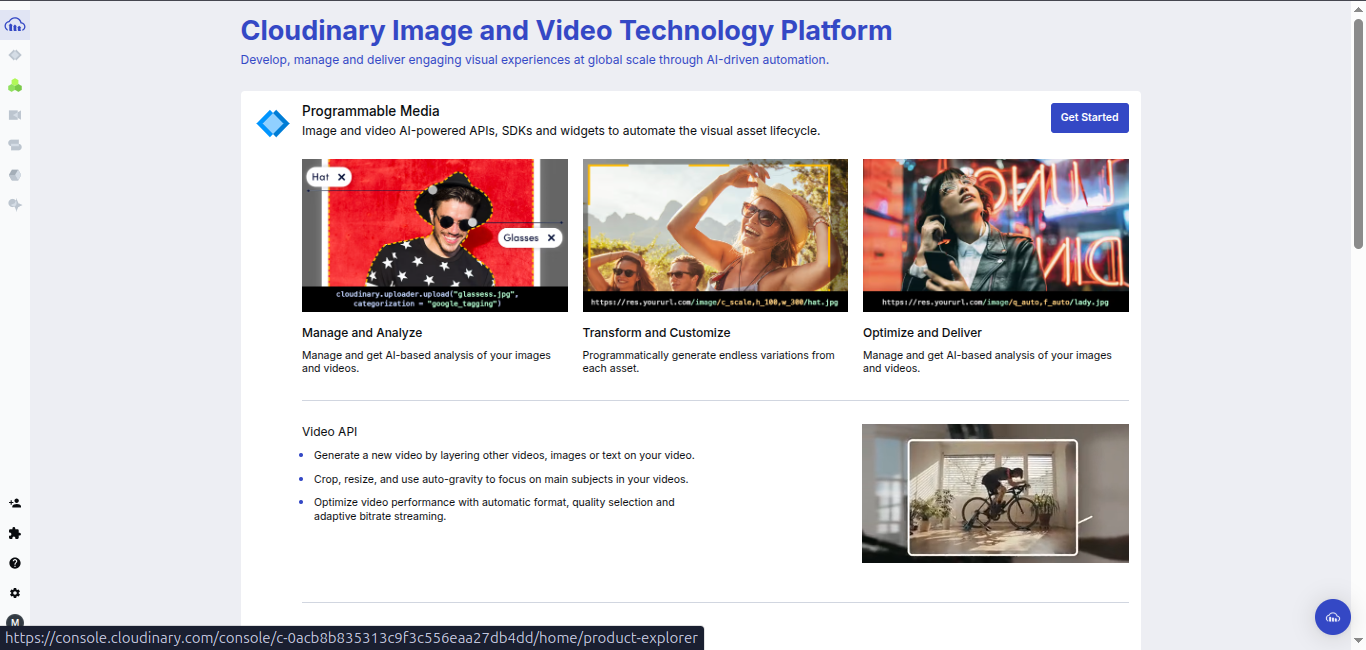Viewport: 1366px width, 650px height.
Task: Open the Optimize and Deliver preview image
Action: 996,235
